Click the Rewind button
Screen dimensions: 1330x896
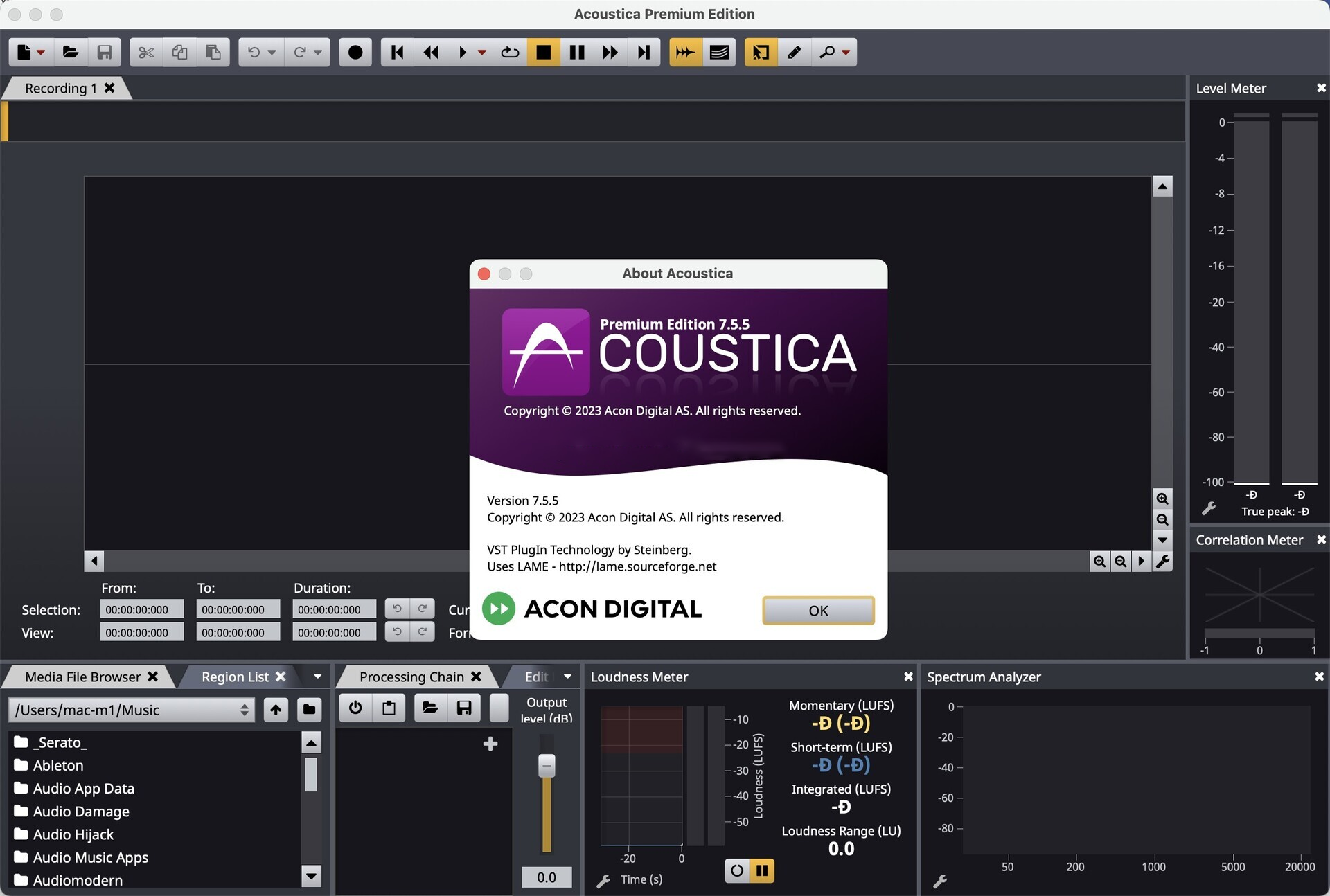coord(431,52)
